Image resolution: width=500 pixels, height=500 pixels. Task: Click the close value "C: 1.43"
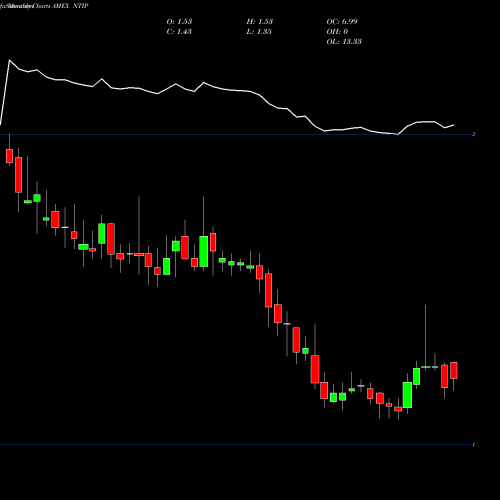[x=179, y=32]
